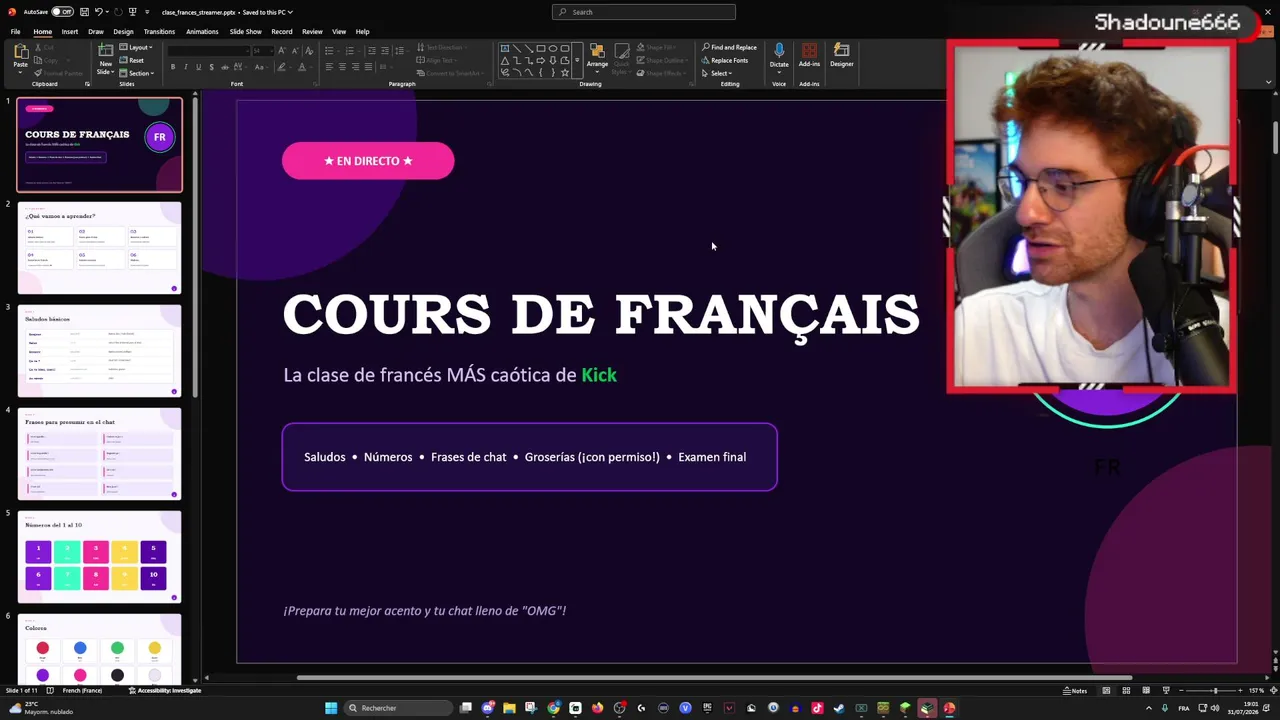Viewport: 1280px width, 720px height.
Task: Click Accessibility: Investigate in status bar
Action: 166,691
